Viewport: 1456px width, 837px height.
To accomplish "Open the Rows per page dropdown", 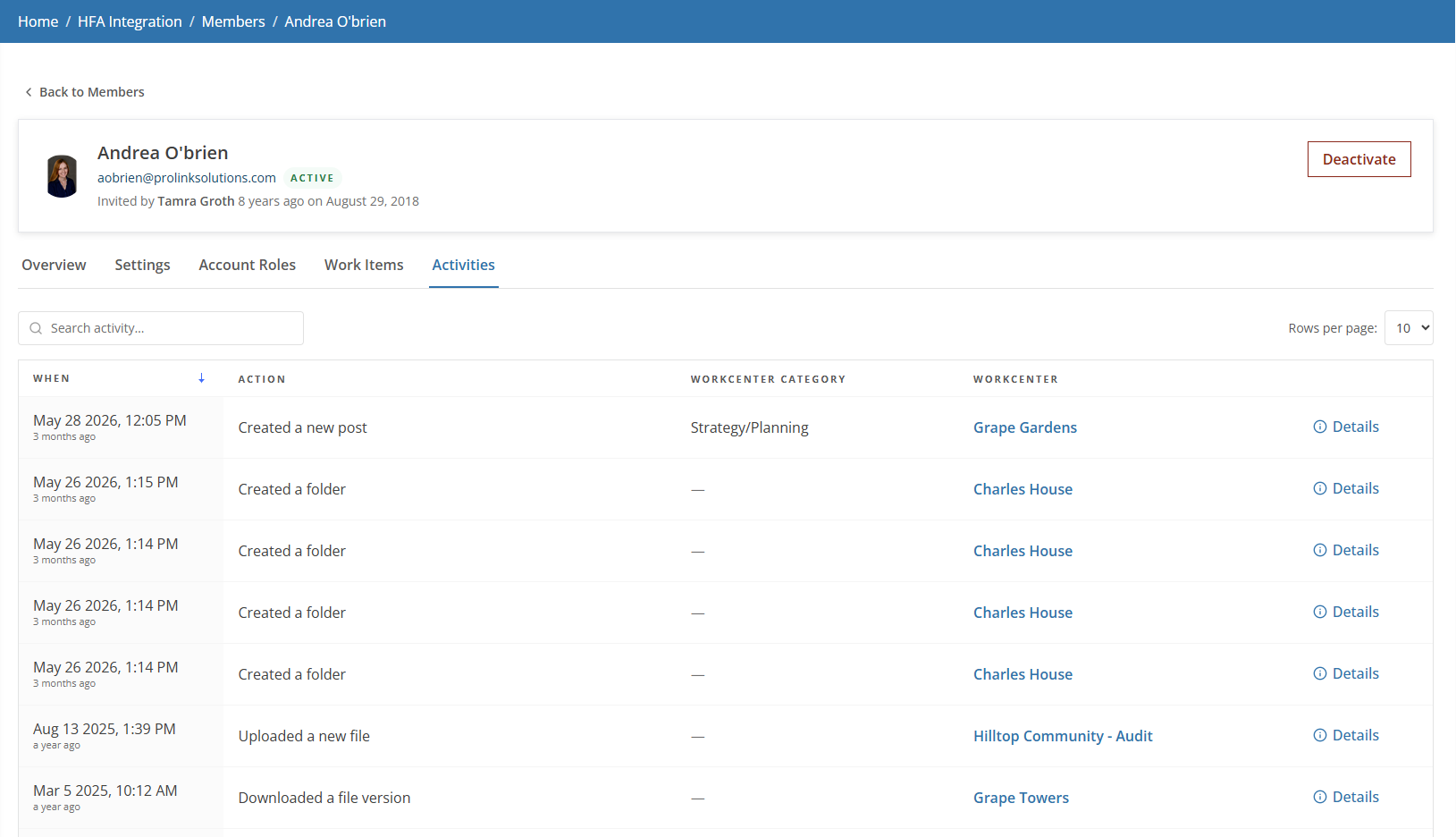I will [x=1409, y=328].
